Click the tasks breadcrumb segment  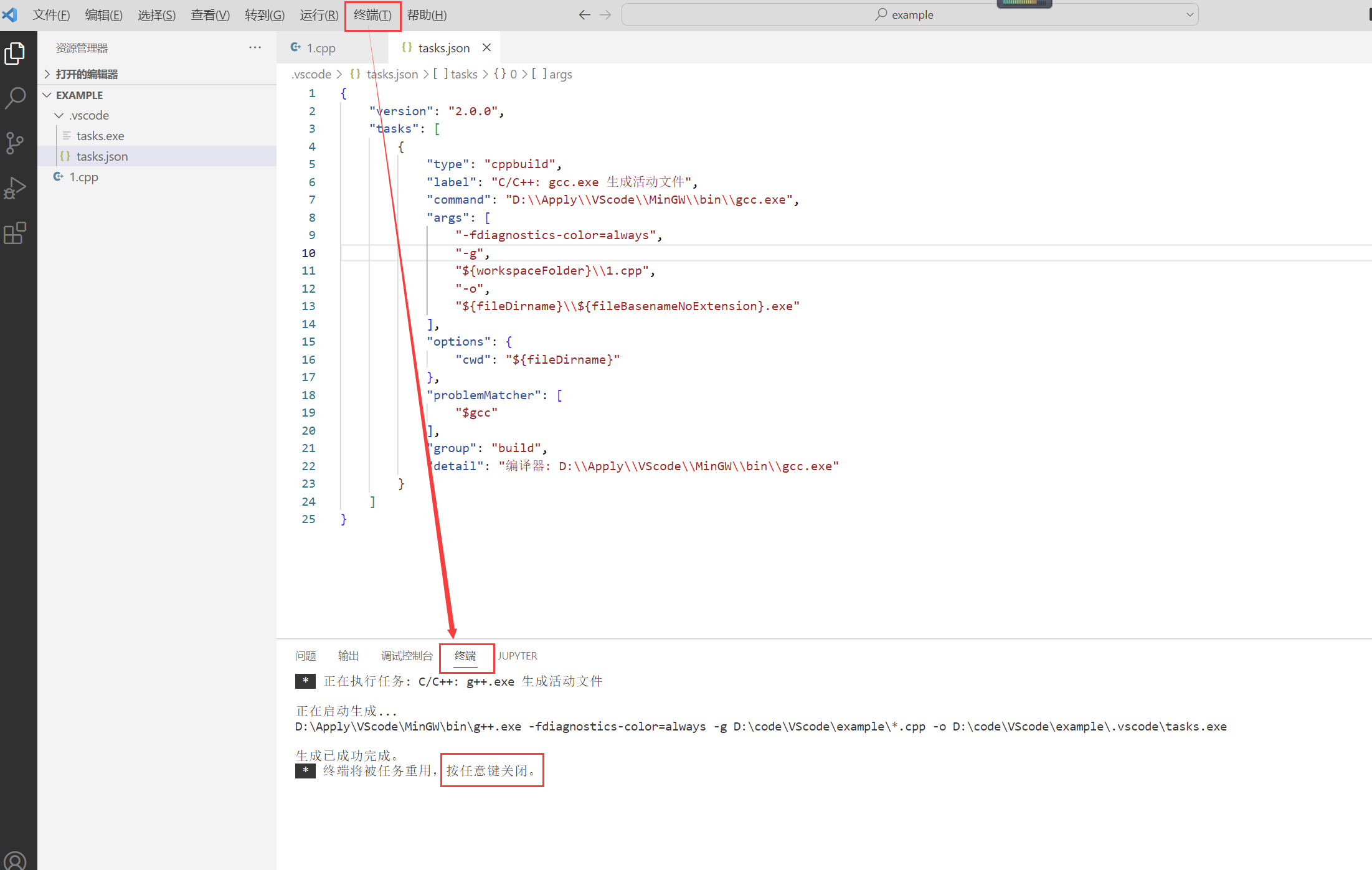point(464,74)
